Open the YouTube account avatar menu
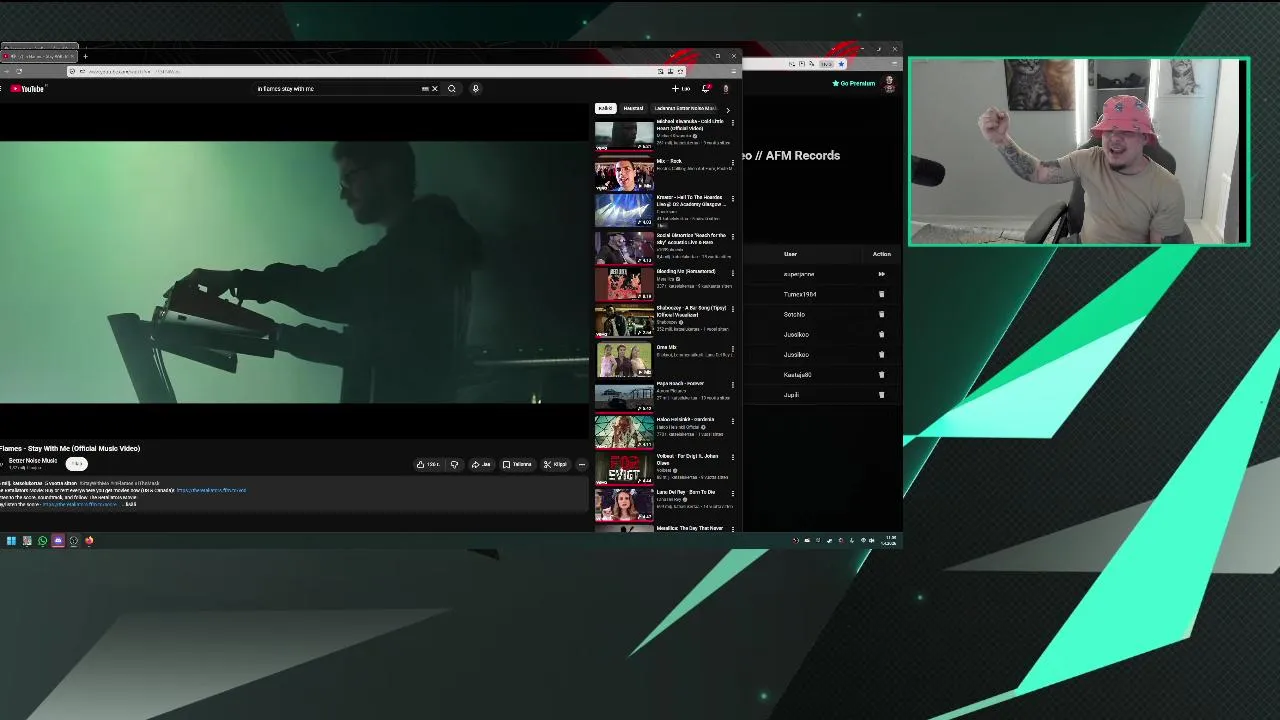The image size is (1280, 720). click(726, 89)
